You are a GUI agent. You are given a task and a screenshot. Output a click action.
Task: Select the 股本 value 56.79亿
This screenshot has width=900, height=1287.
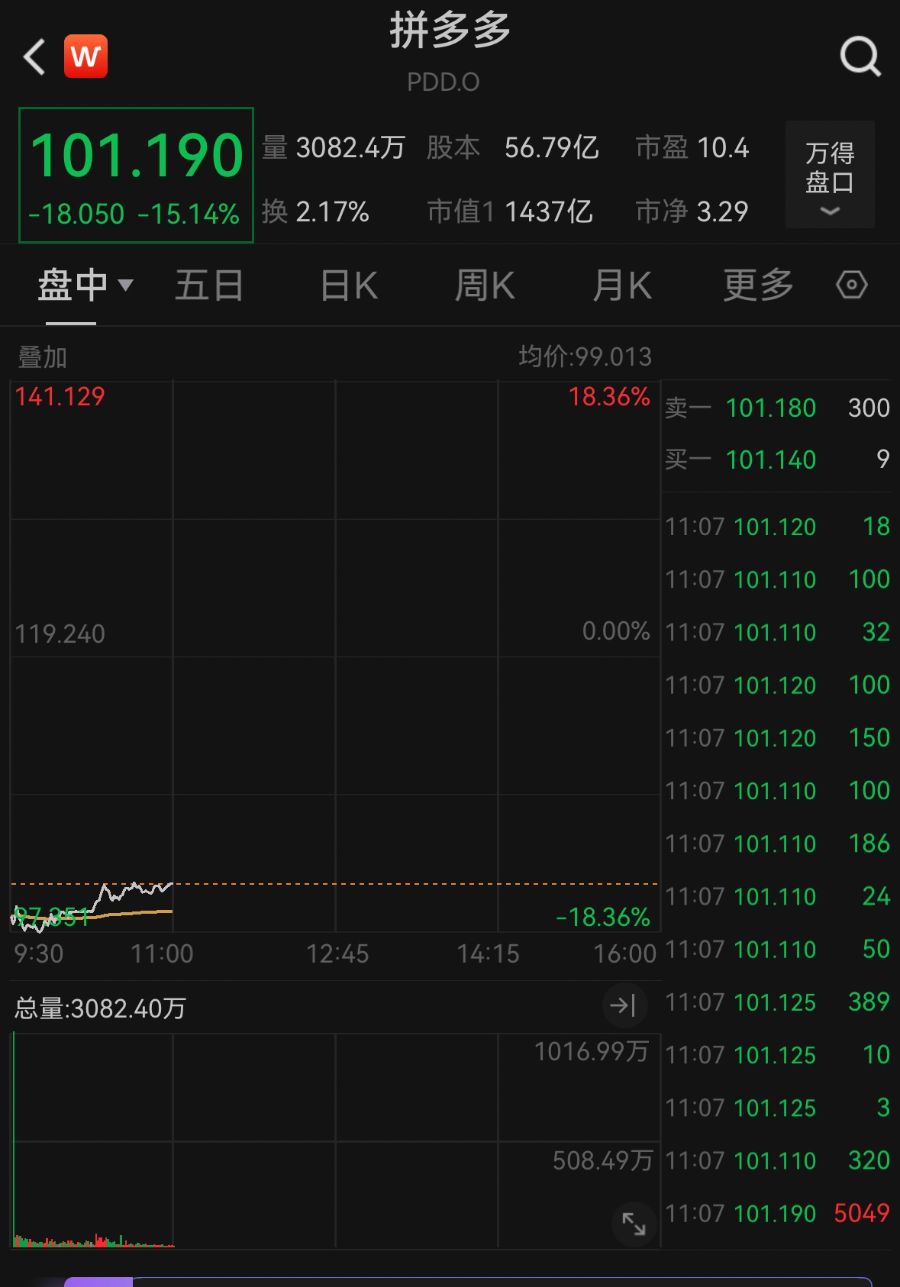point(552,148)
